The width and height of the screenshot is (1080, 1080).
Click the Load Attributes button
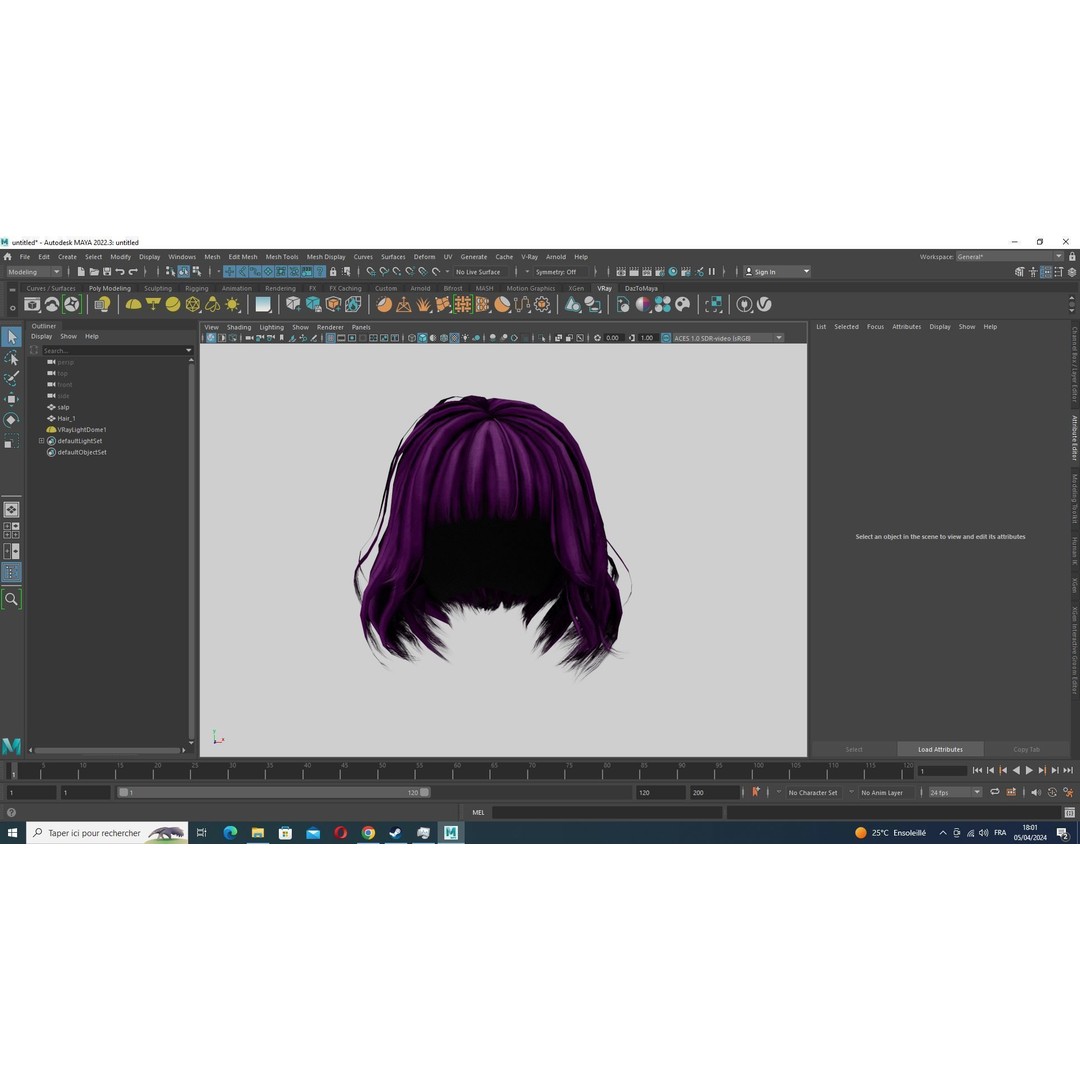click(x=940, y=749)
